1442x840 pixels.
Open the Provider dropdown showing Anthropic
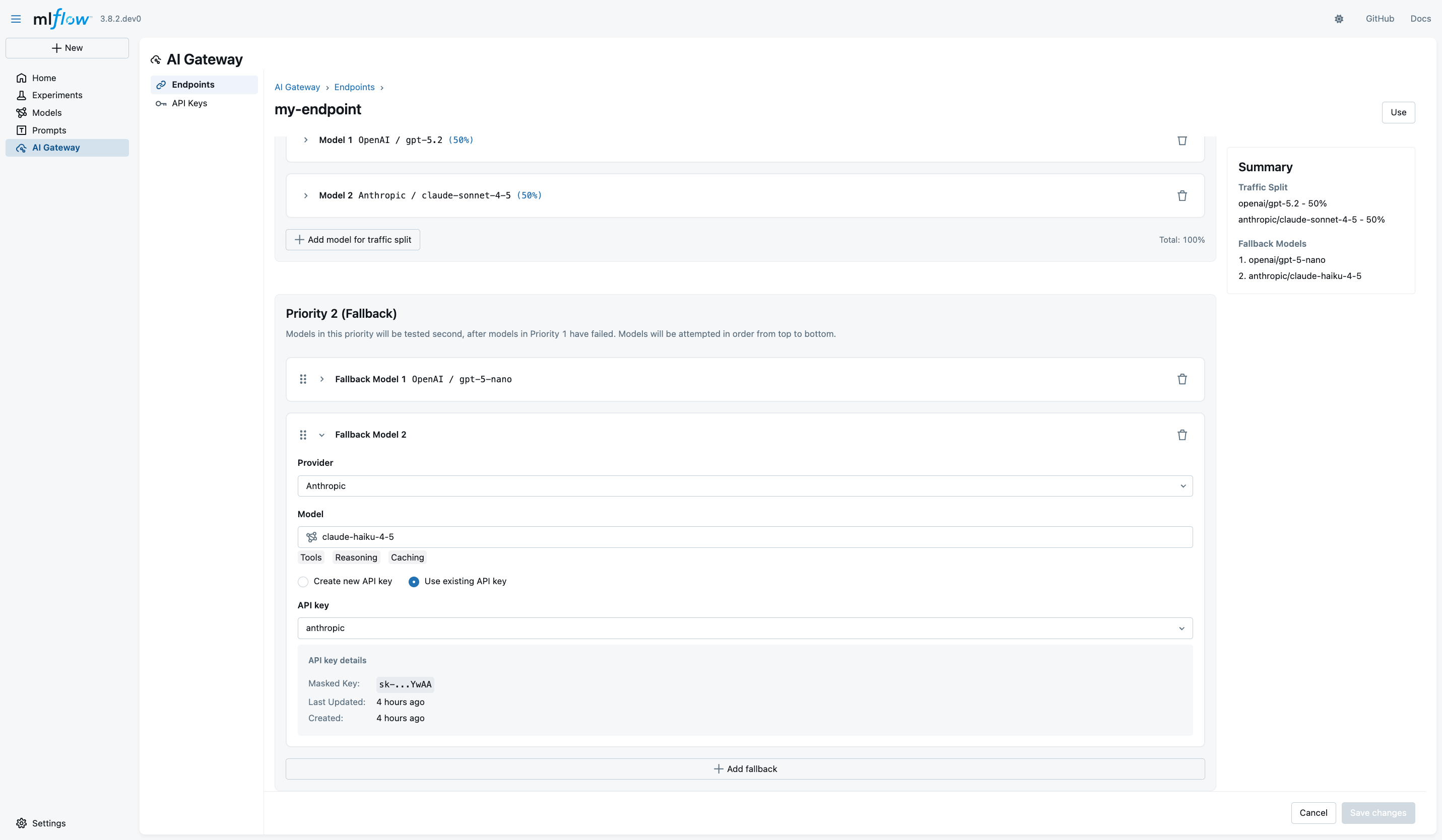click(745, 485)
